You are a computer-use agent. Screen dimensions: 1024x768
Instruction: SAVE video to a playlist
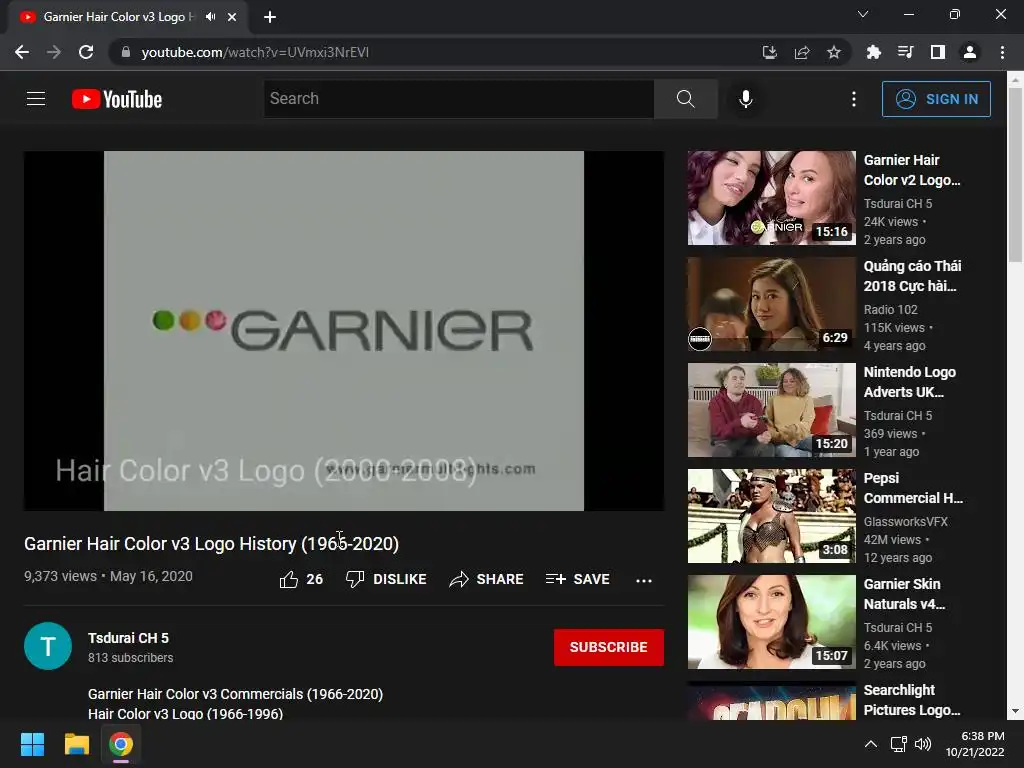578,579
